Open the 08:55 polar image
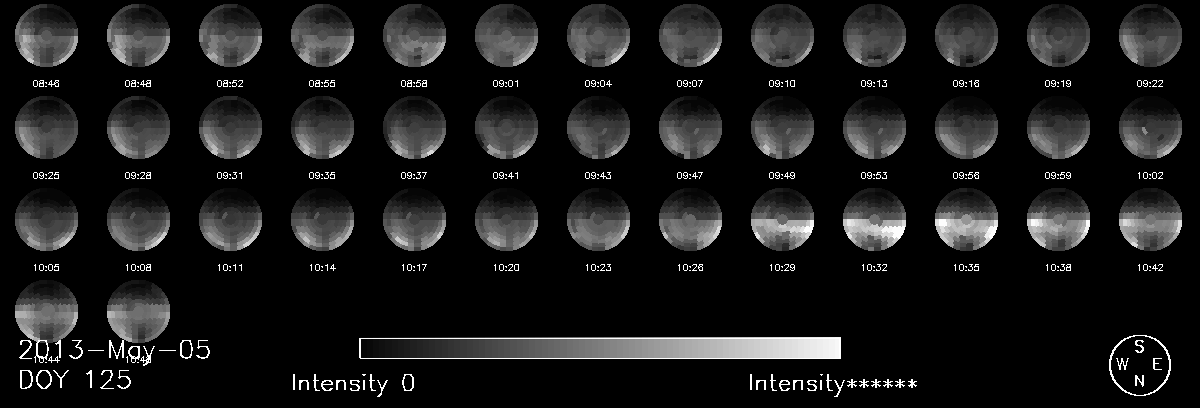Image resolution: width=1200 pixels, height=408 pixels. coord(323,36)
